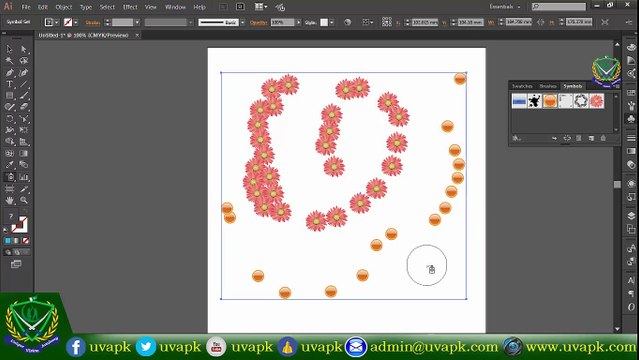This screenshot has height=360, width=639.
Task: Activate the None mode button under fill box
Action: pyautogui.click(x=25, y=241)
